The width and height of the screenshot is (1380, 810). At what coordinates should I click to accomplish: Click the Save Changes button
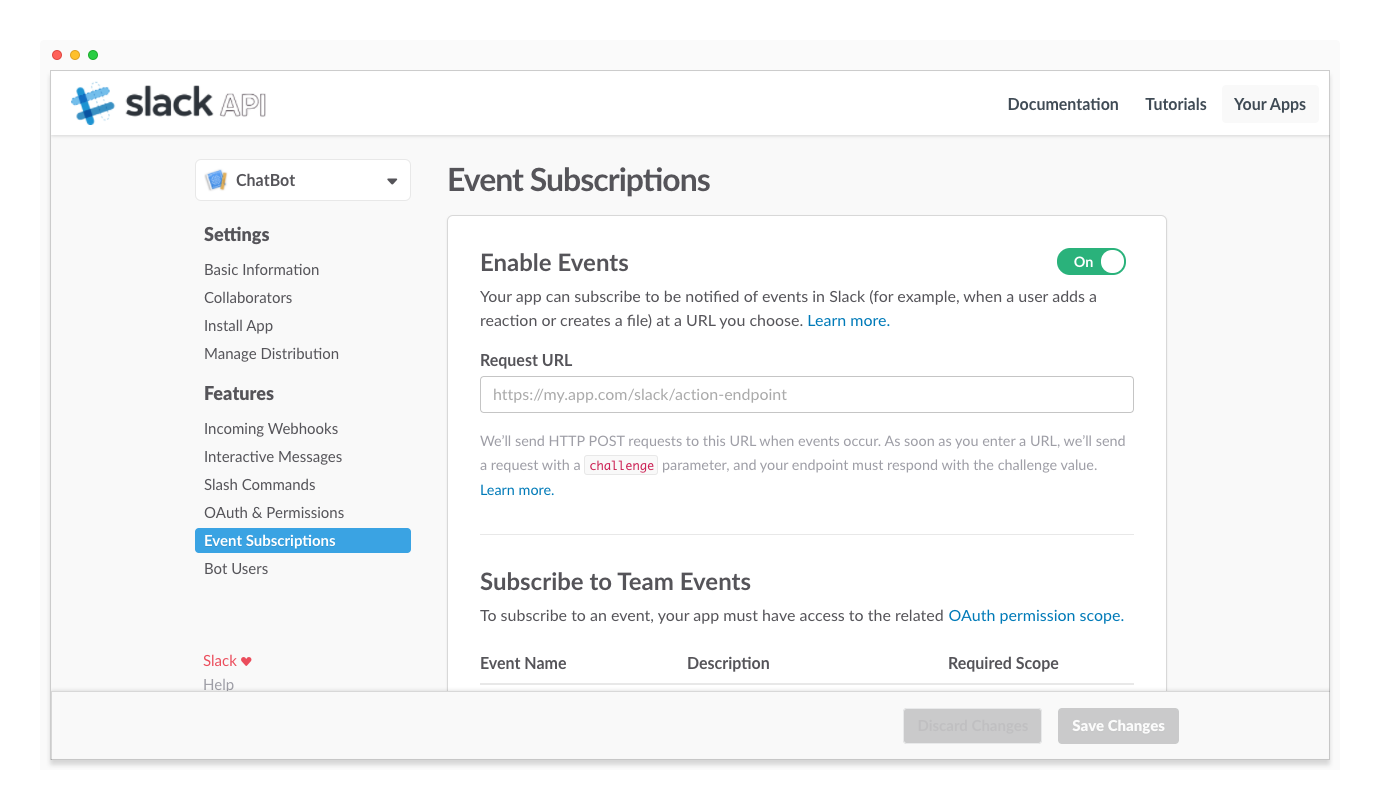tap(1118, 726)
